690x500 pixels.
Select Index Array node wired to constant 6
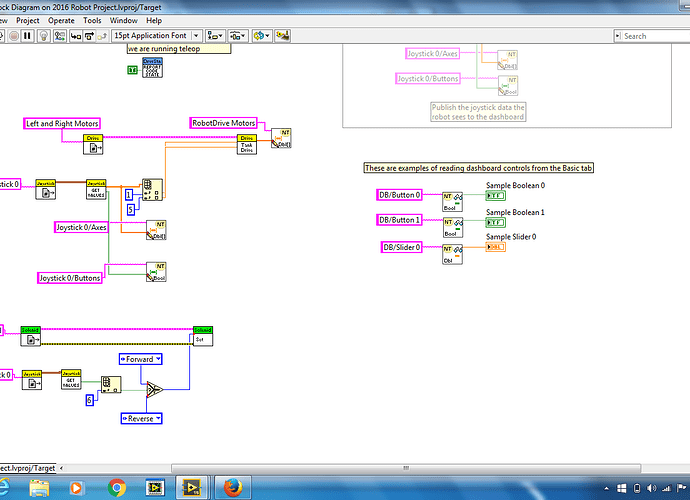pos(111,384)
